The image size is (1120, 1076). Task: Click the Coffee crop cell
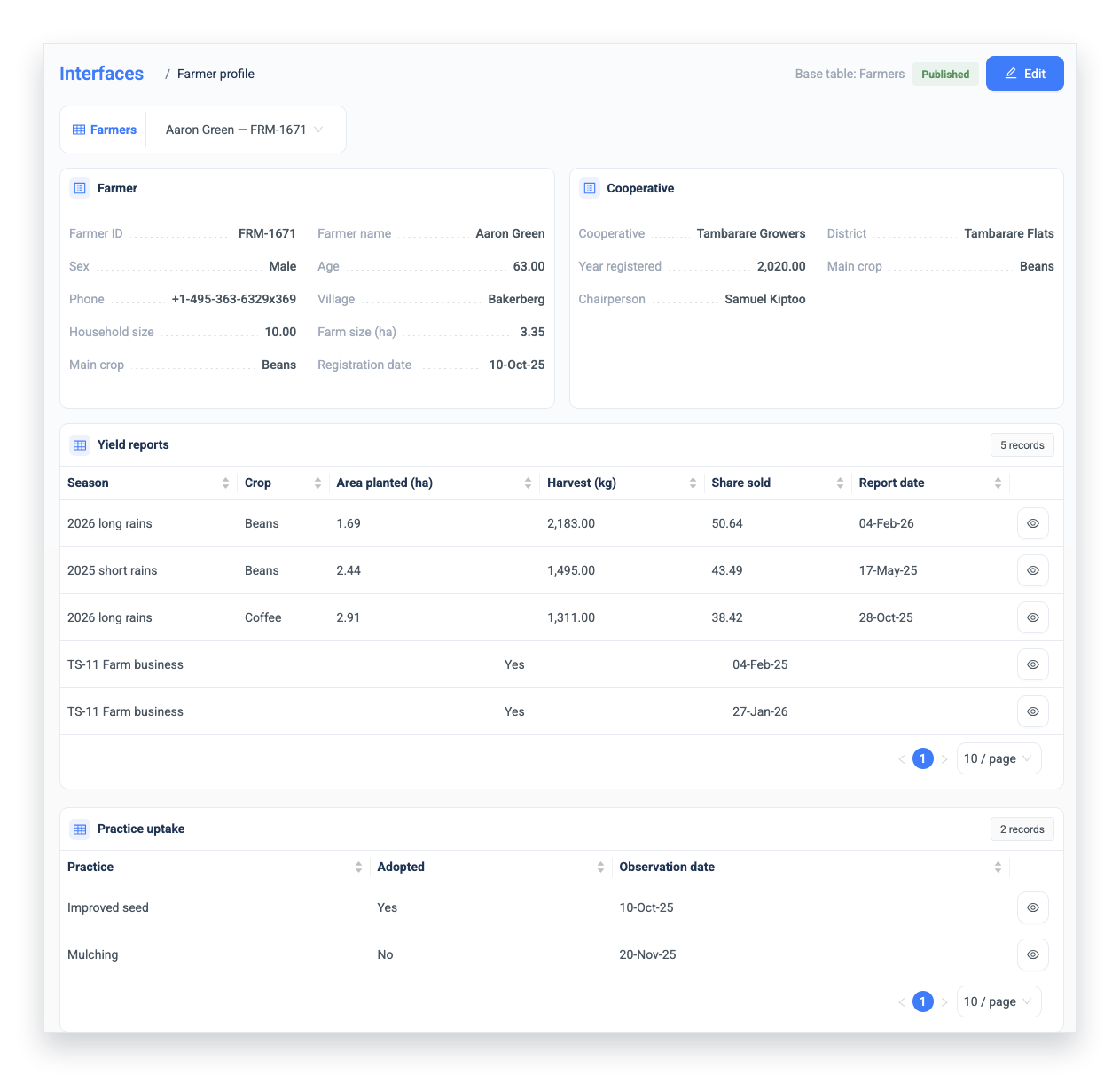[x=263, y=617]
